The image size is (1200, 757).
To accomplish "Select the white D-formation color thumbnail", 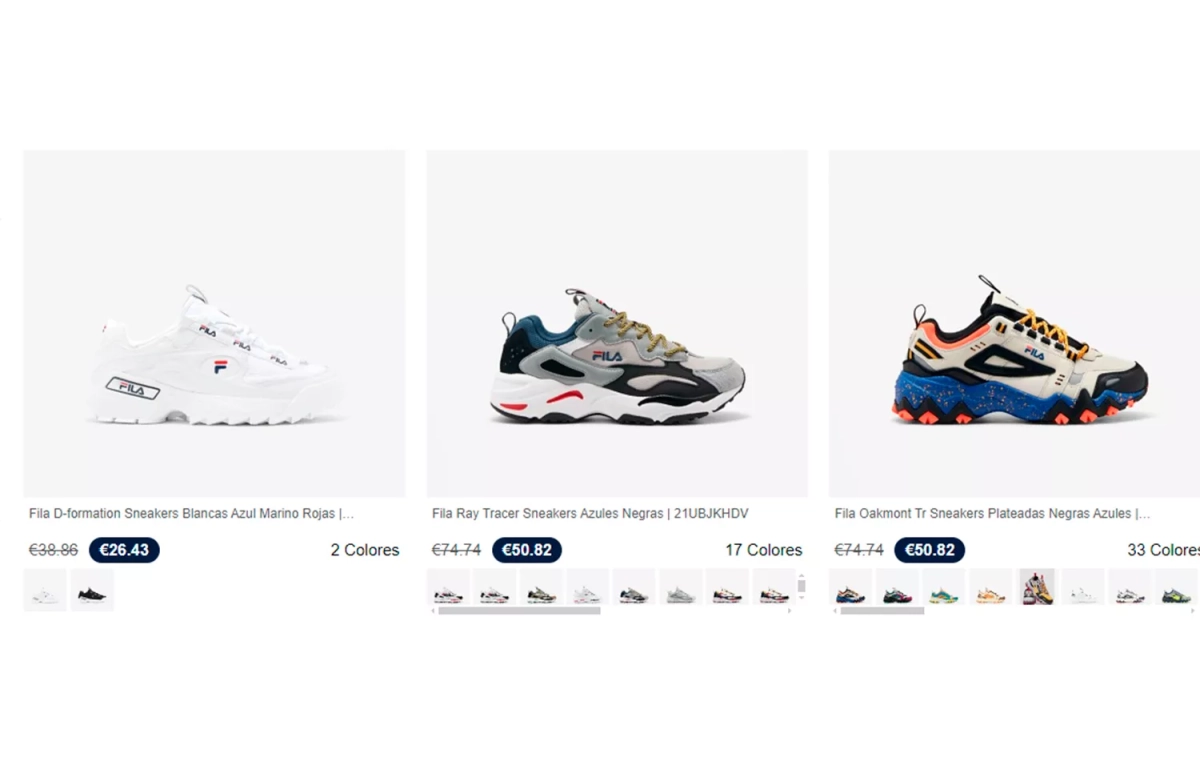I will (x=45, y=590).
